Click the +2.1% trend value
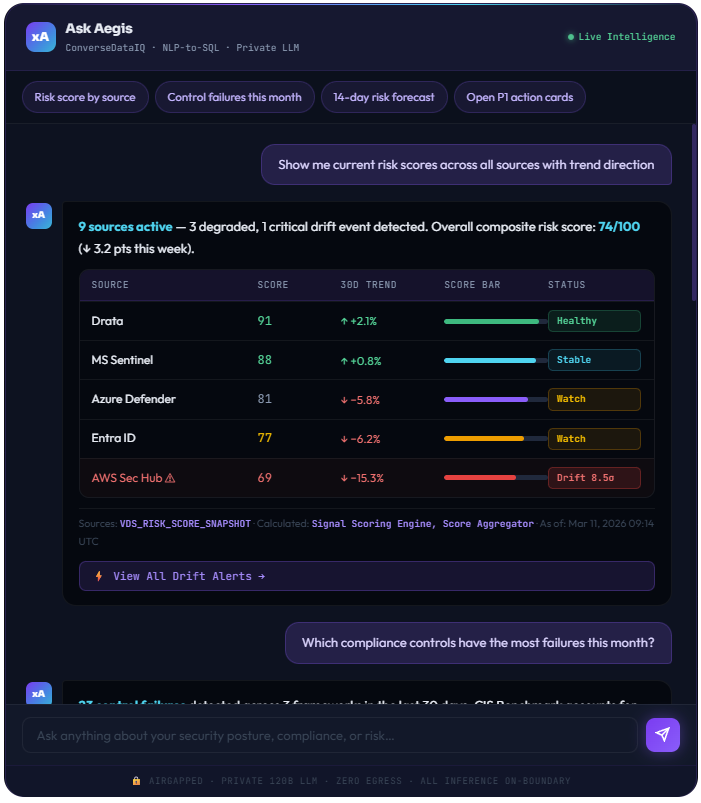Image resolution: width=701 pixels, height=803 pixels. [x=359, y=322]
